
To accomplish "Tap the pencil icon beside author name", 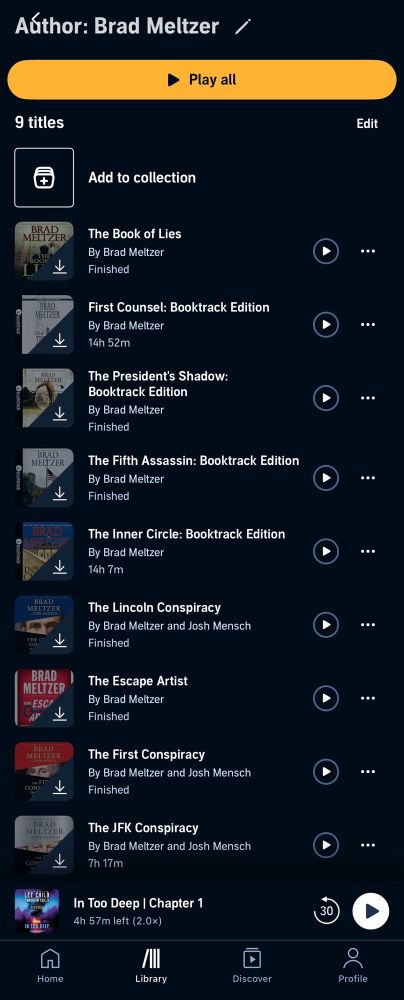I will (243, 27).
